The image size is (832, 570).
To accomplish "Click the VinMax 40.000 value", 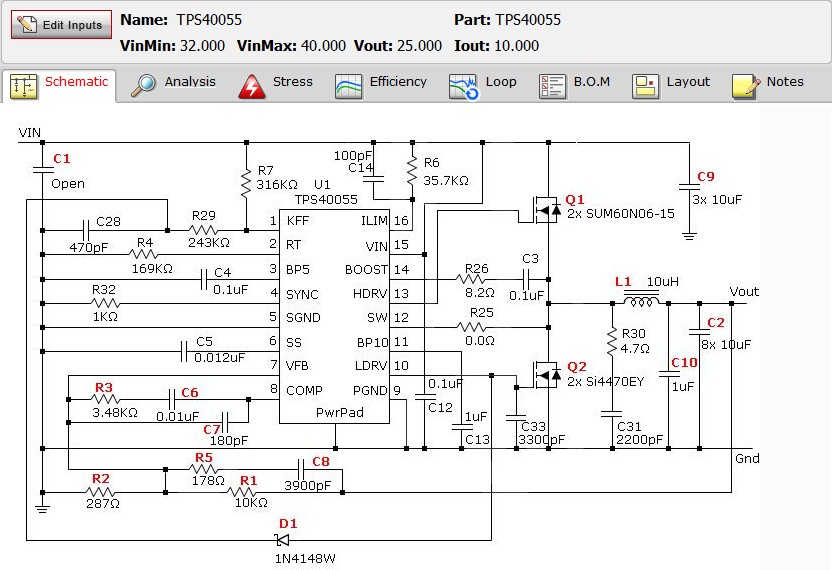I will (x=323, y=46).
